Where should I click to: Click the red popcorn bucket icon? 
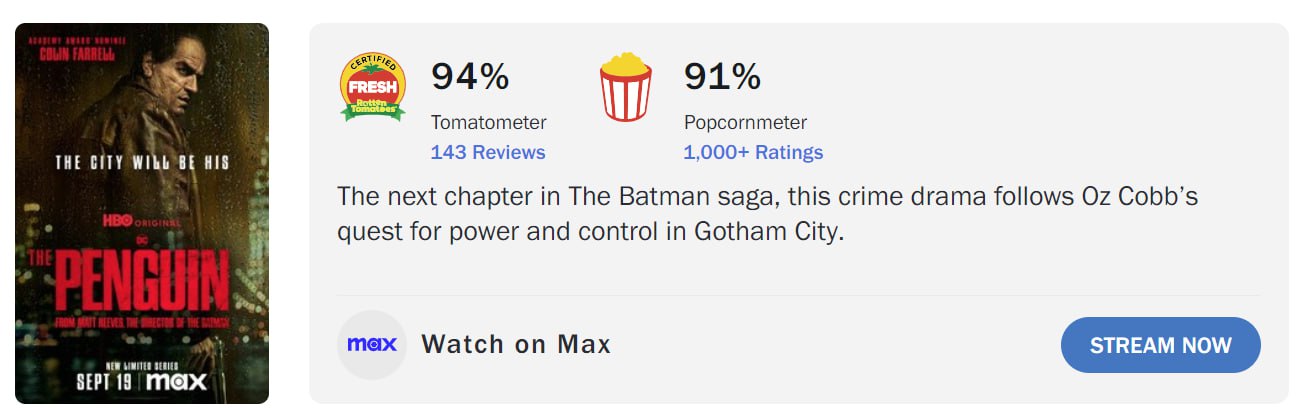[625, 87]
